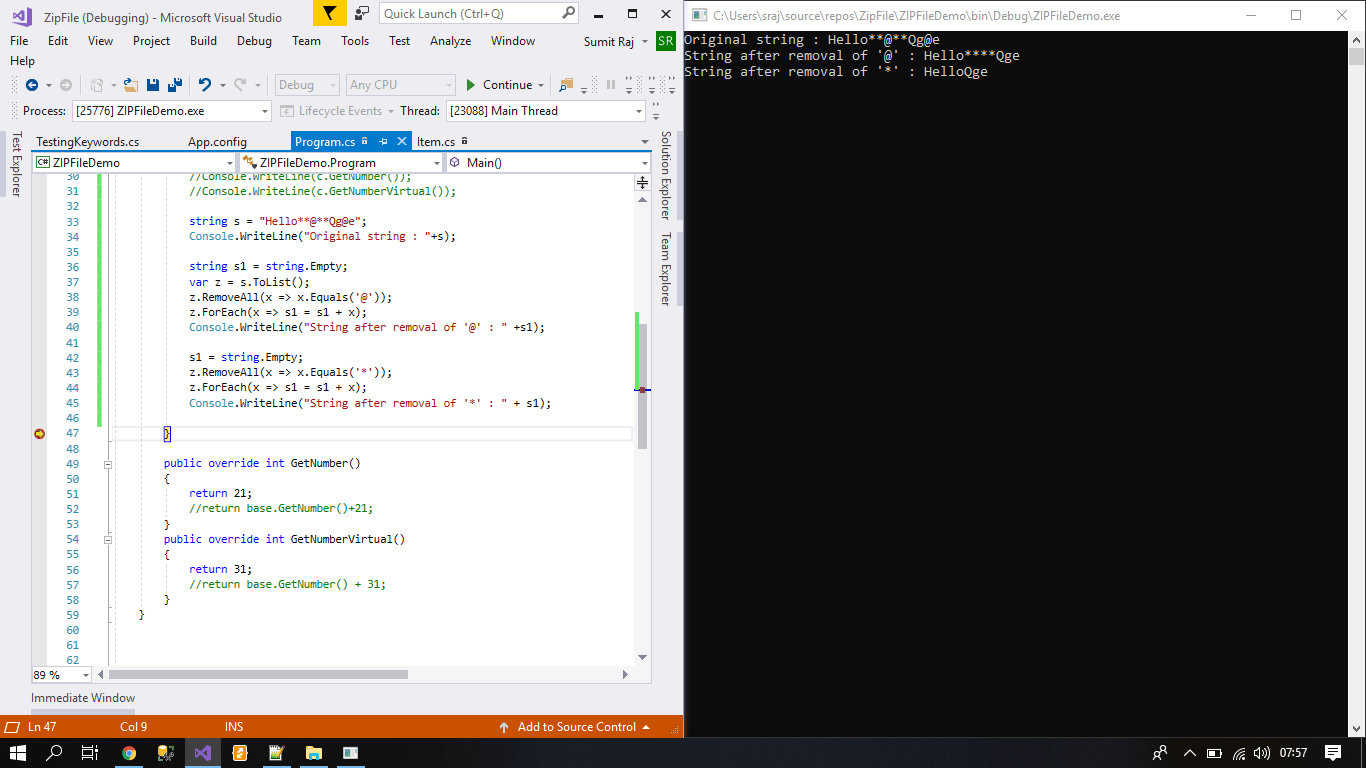Open the Solution Explorer side tab
This screenshot has height=768, width=1366.
point(665,175)
